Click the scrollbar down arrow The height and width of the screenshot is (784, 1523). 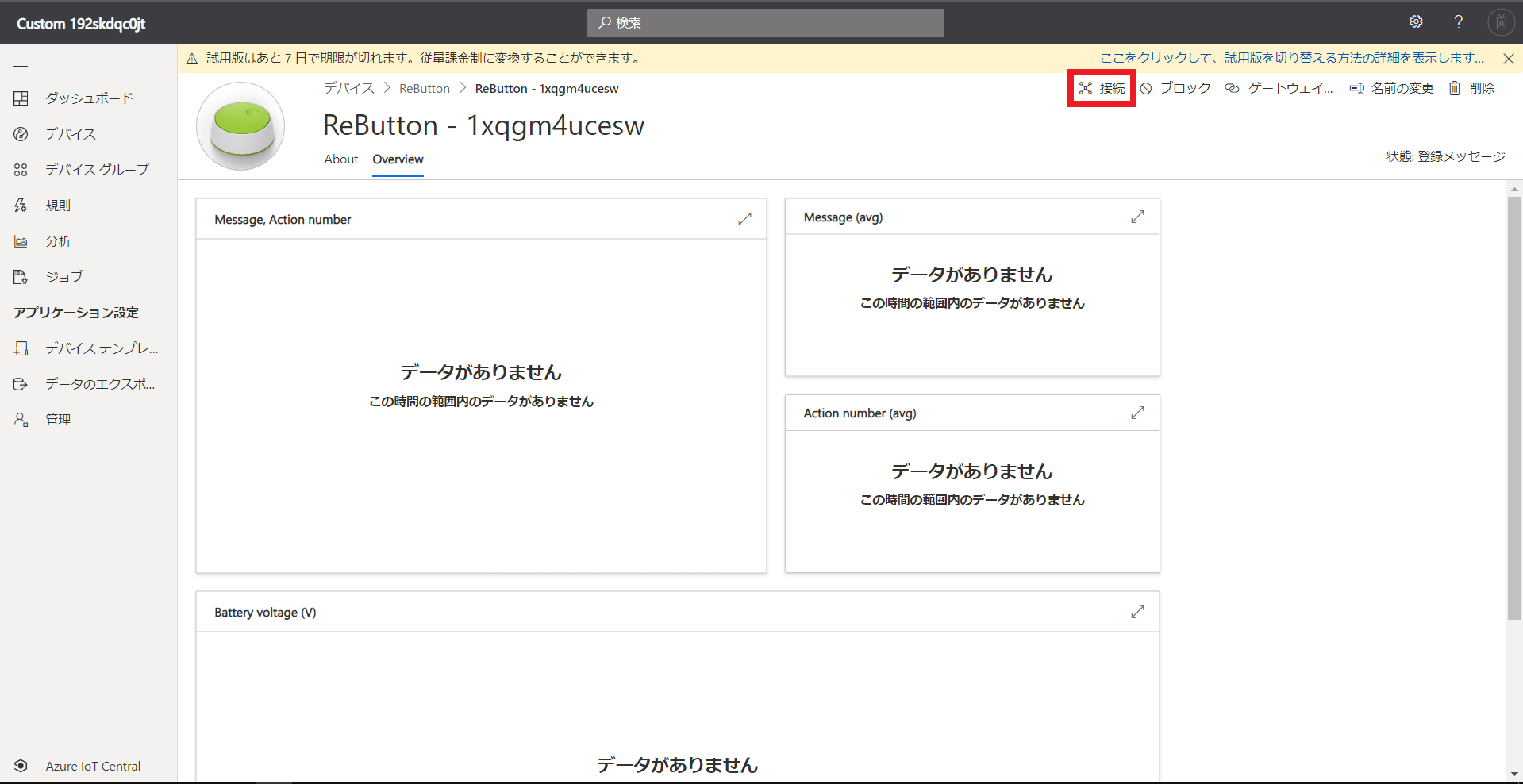(x=1515, y=774)
